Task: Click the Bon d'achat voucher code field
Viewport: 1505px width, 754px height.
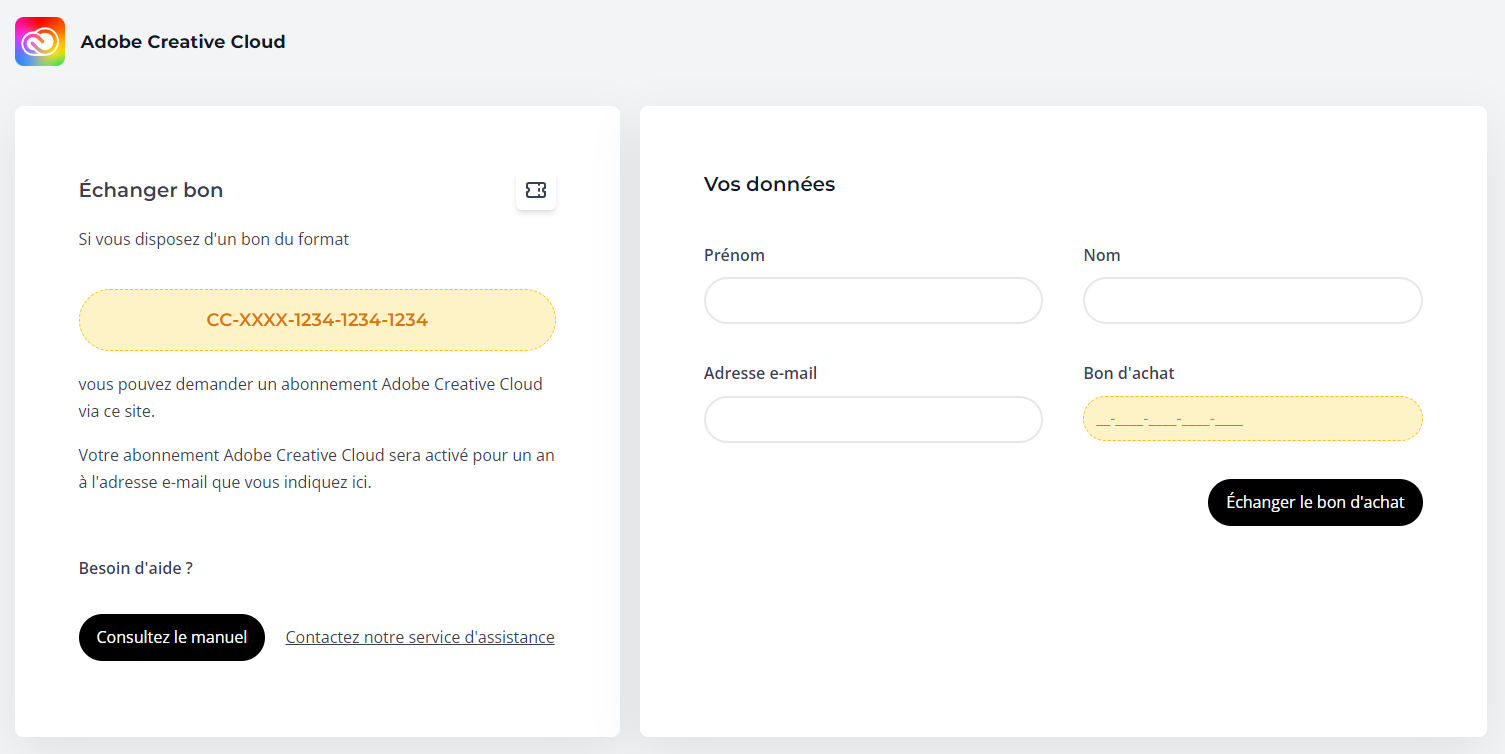Action: (x=1253, y=419)
